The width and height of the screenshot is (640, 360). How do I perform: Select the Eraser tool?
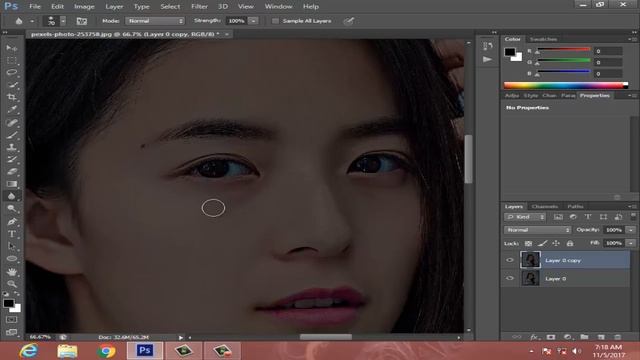point(11,171)
